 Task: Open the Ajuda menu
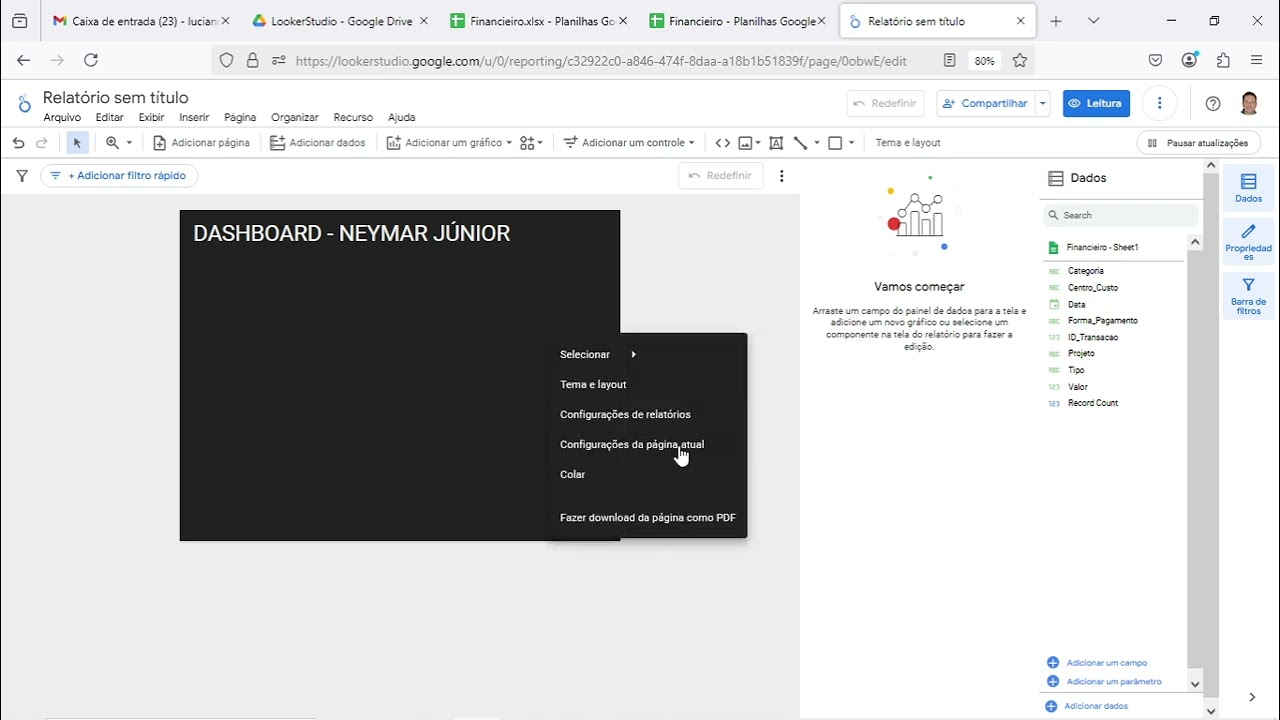click(x=402, y=118)
